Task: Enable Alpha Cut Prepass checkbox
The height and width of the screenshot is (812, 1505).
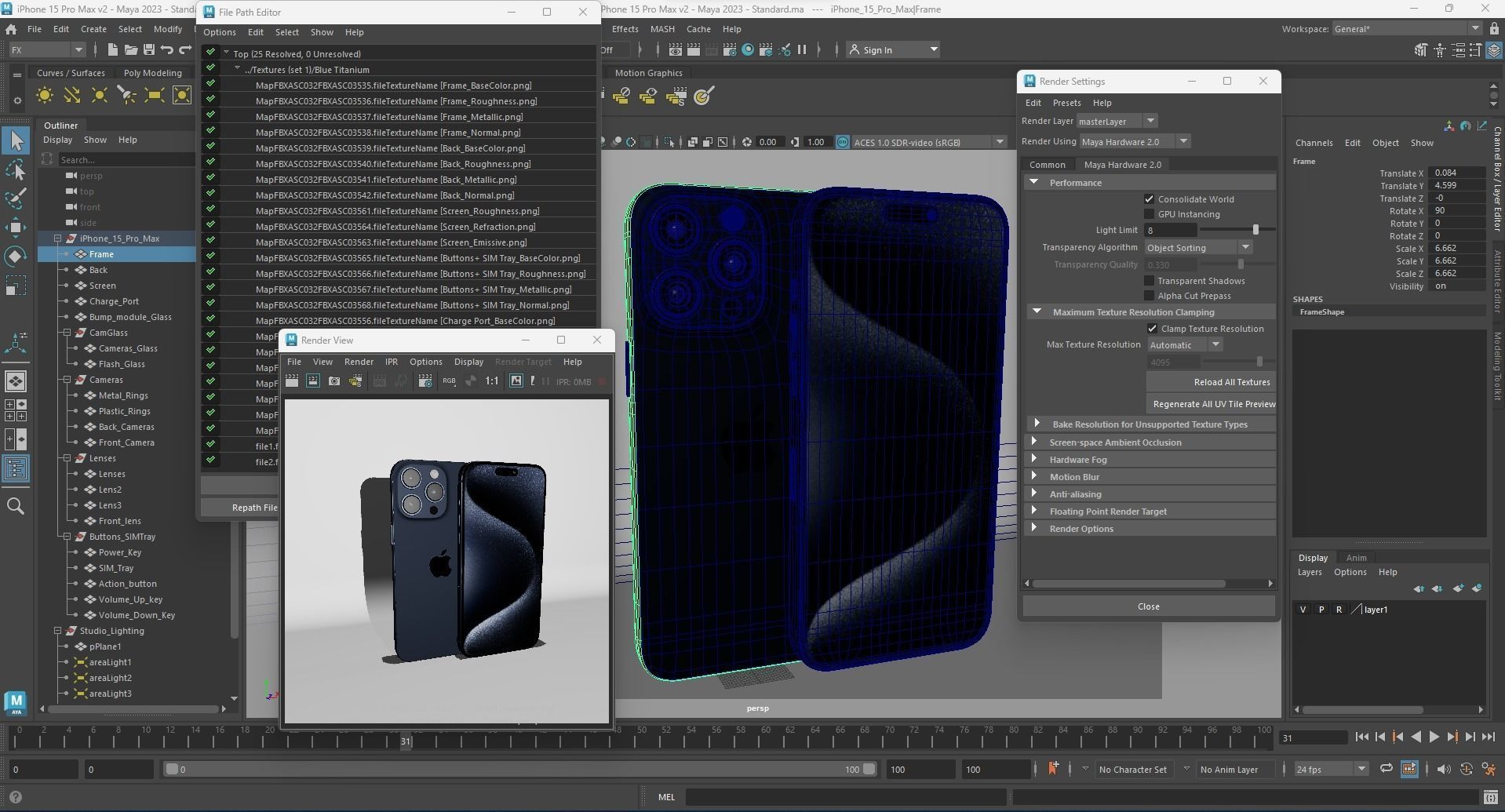Action: point(1150,296)
